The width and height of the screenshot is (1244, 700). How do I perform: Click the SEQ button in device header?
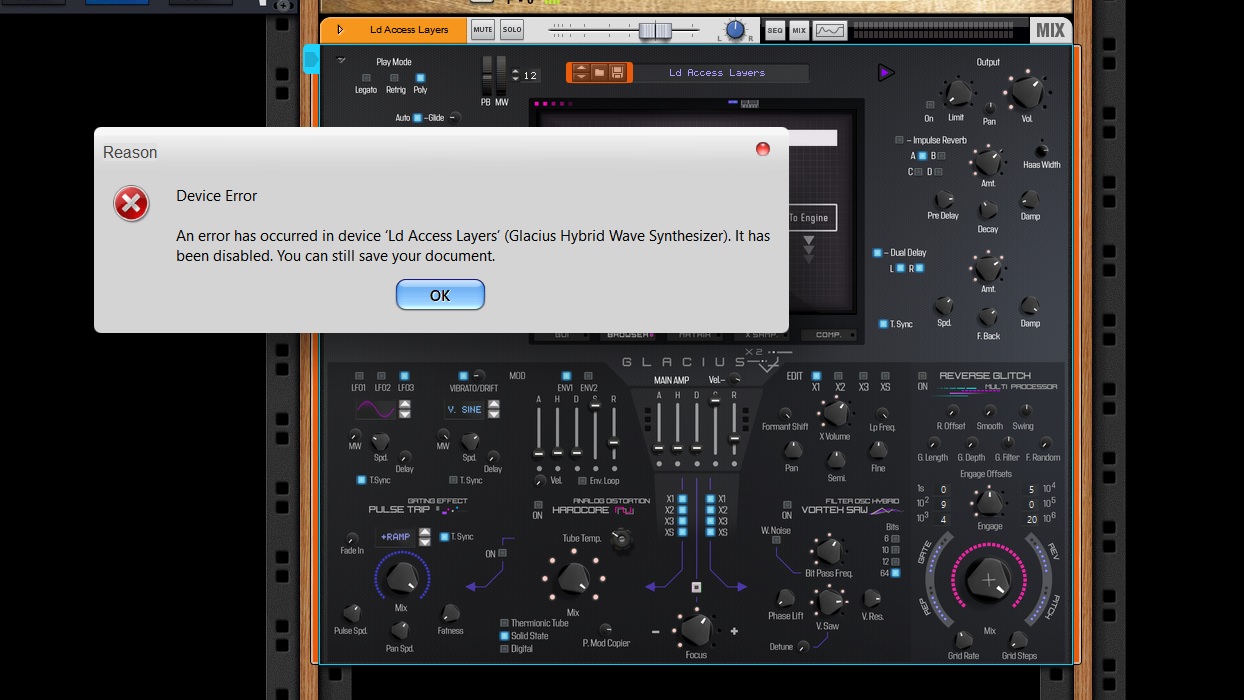[775, 31]
